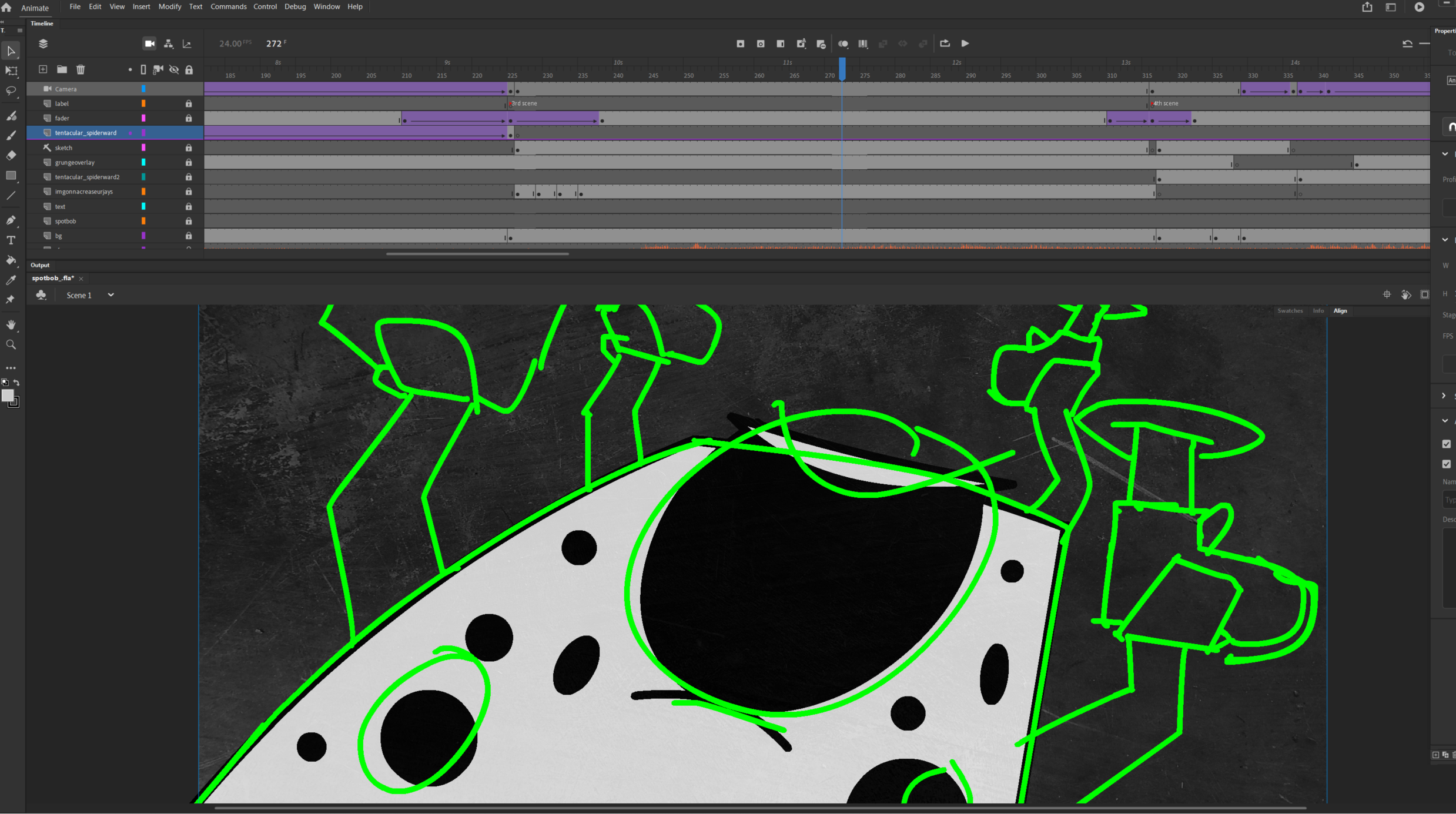Select the Eyedropper tool

tap(11, 280)
